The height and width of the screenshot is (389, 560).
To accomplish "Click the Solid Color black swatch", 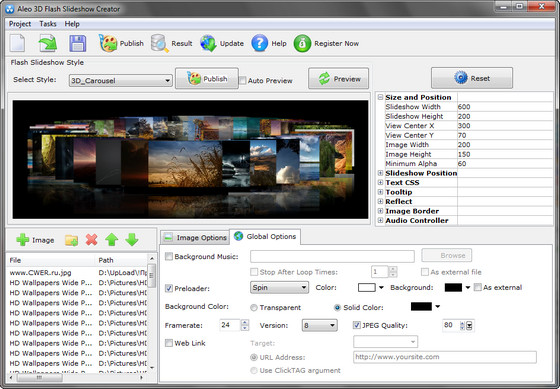I will pos(421,306).
